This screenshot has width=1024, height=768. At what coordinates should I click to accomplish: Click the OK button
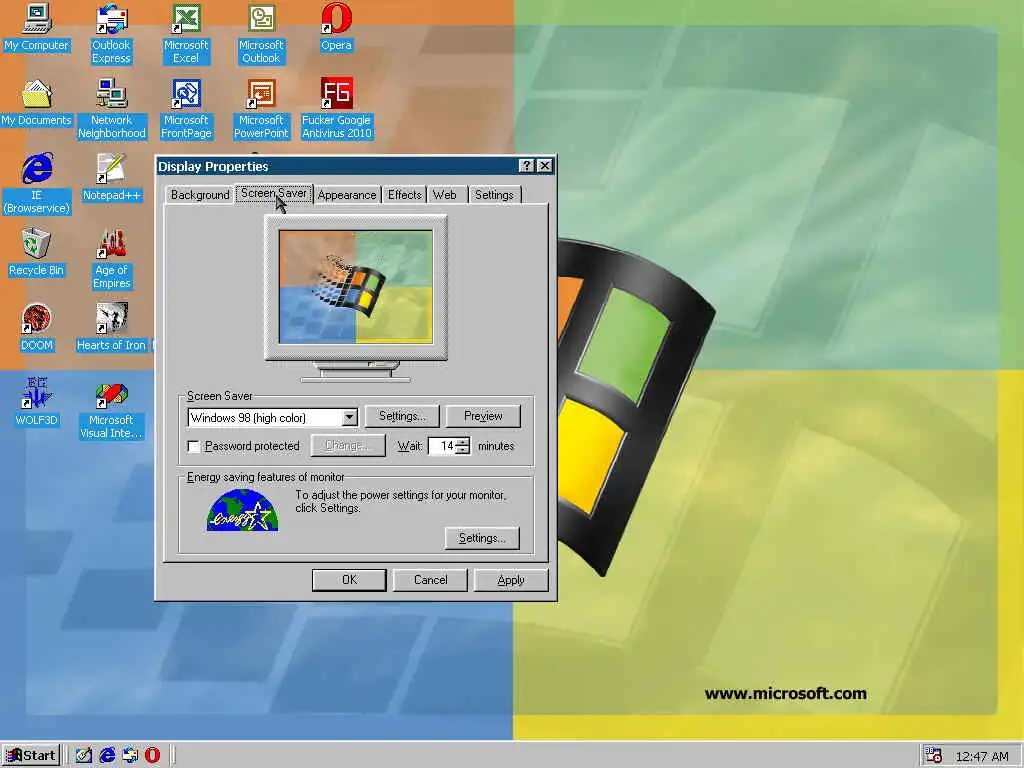click(x=349, y=580)
